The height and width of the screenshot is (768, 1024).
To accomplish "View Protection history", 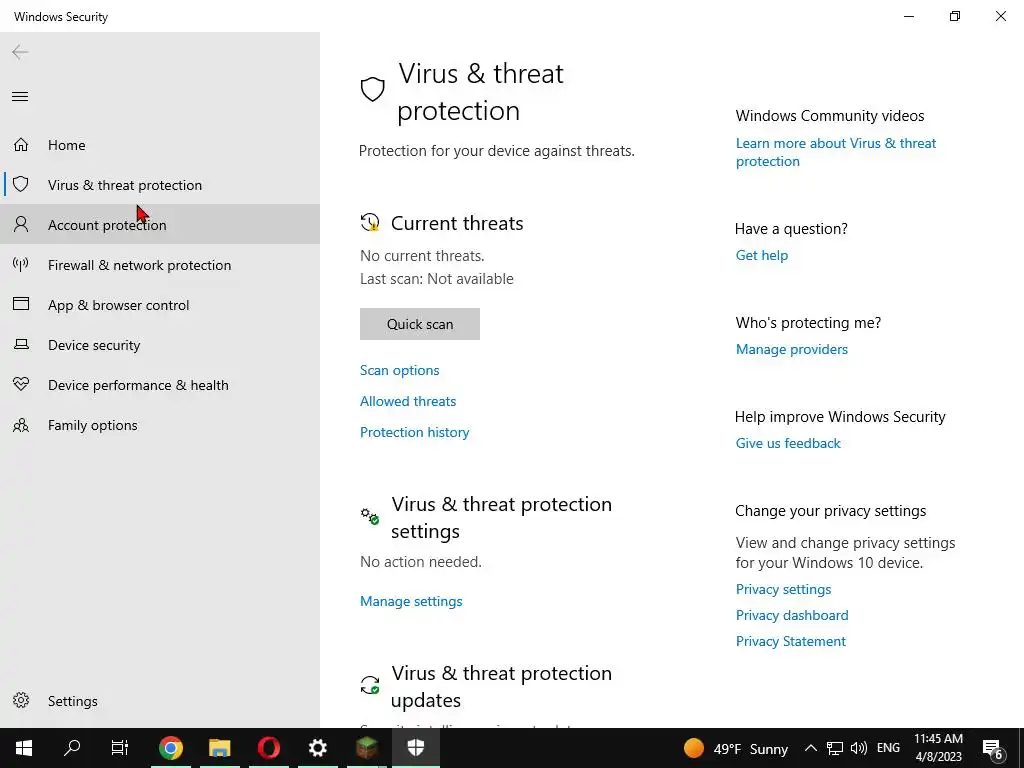I will [x=415, y=432].
